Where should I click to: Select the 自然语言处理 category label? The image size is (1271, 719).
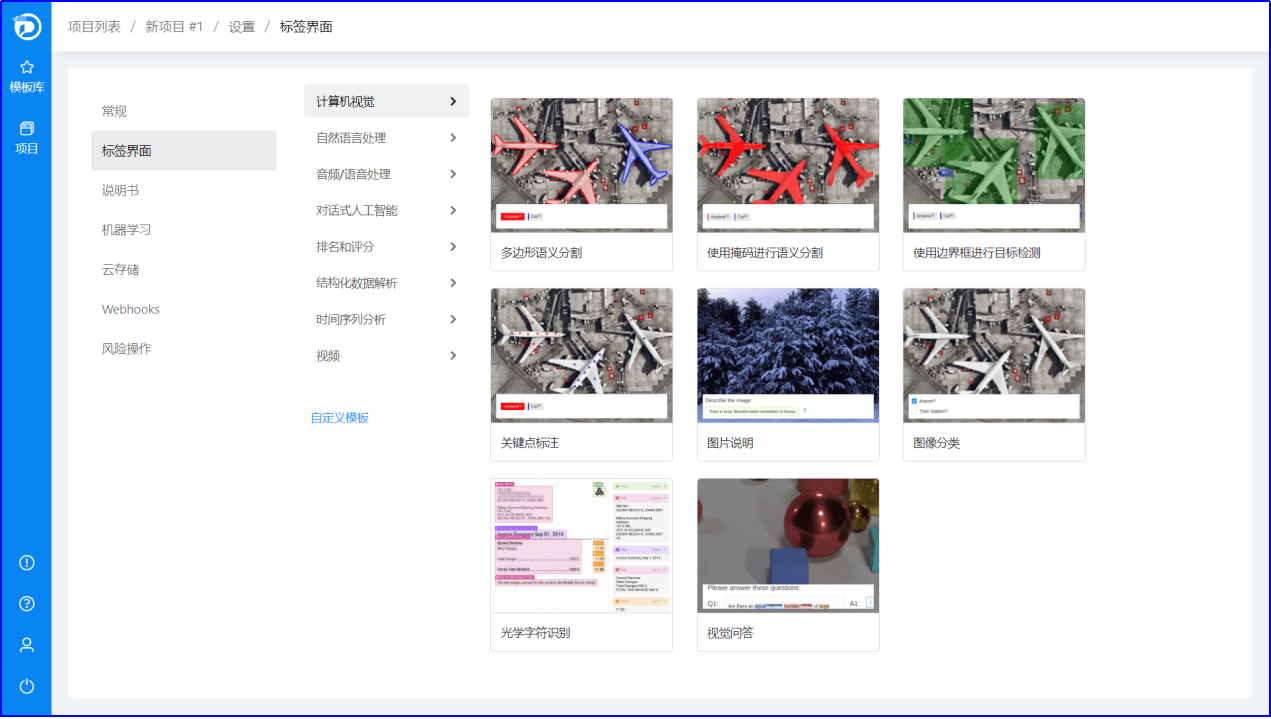[x=351, y=138]
